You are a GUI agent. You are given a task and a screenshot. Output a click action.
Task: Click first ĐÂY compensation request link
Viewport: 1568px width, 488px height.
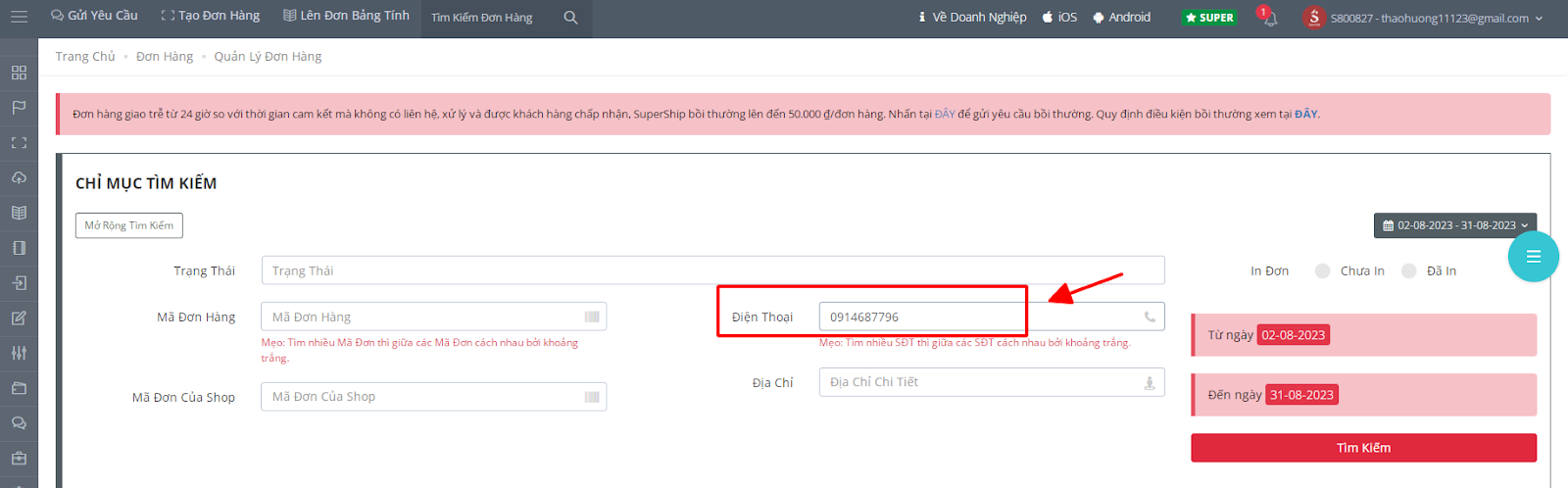[945, 115]
